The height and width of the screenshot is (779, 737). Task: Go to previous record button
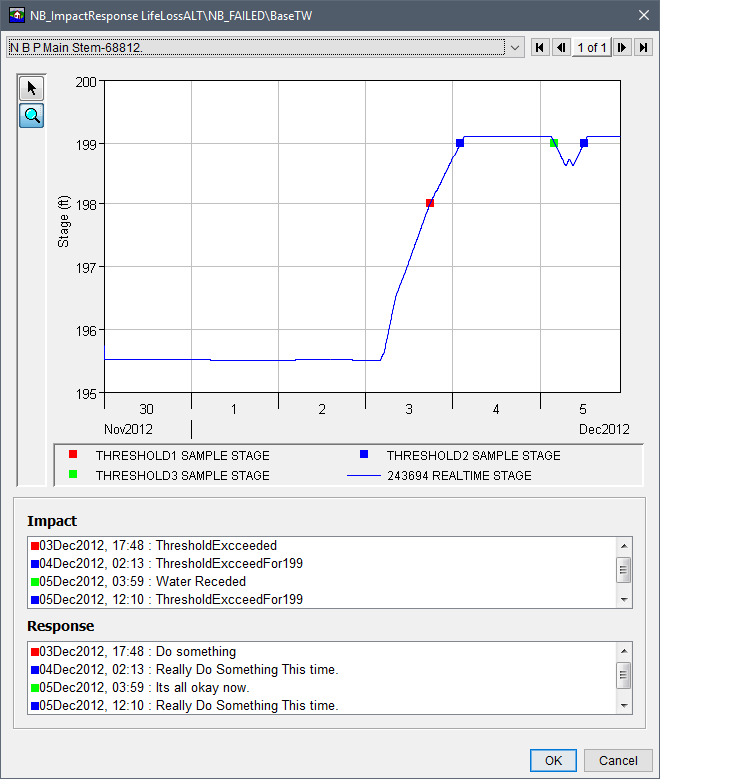point(561,48)
